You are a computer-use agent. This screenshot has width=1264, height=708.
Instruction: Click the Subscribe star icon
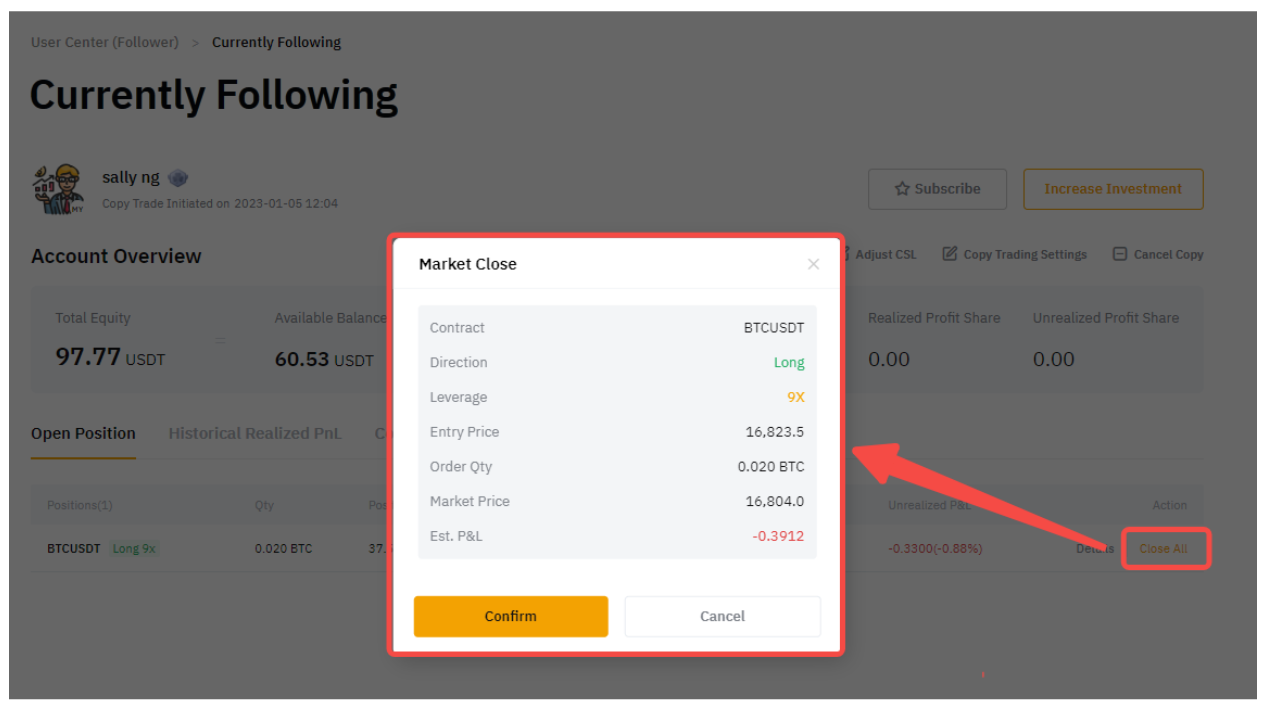[902, 189]
